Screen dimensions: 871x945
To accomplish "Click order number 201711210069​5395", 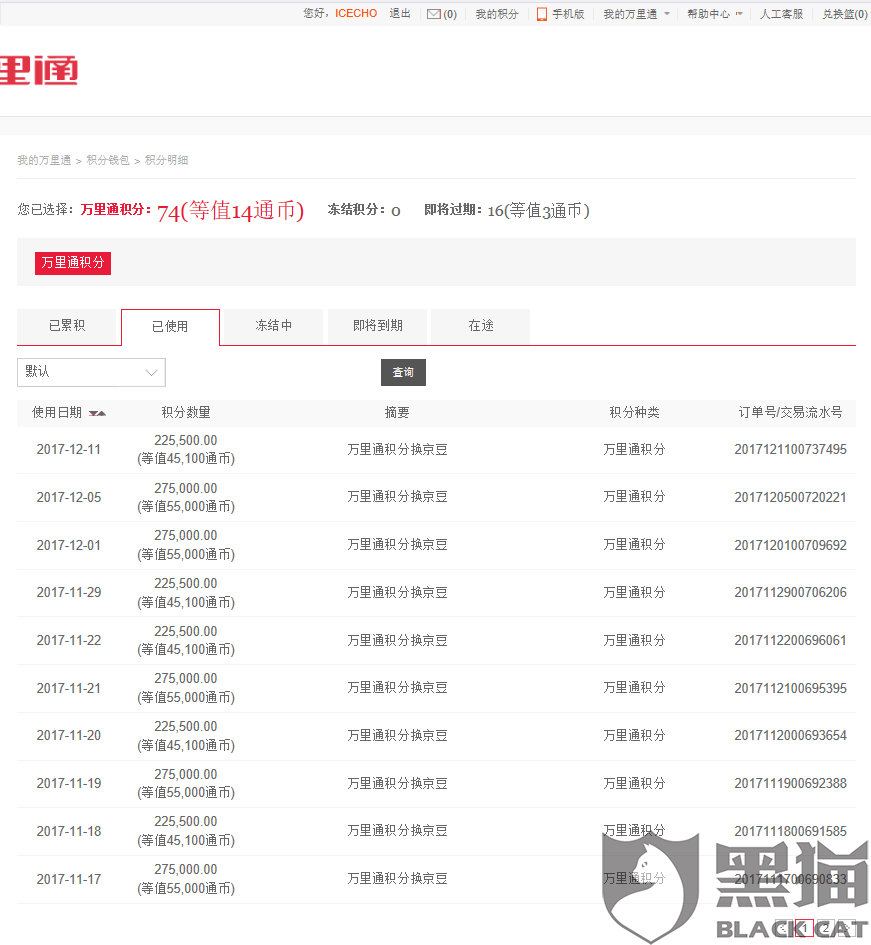I will [x=790, y=688].
